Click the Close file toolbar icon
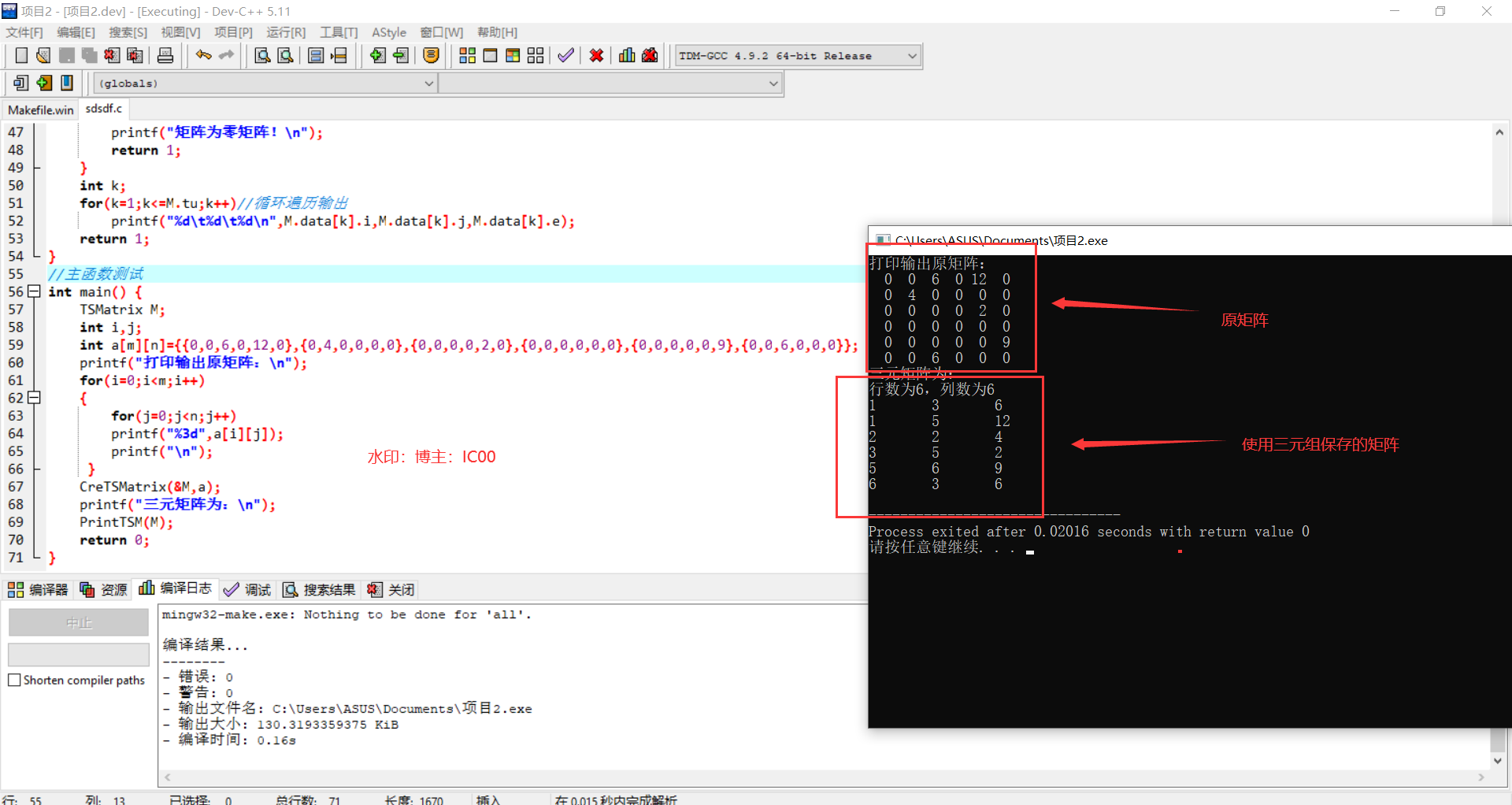The image size is (1512, 805). click(113, 55)
